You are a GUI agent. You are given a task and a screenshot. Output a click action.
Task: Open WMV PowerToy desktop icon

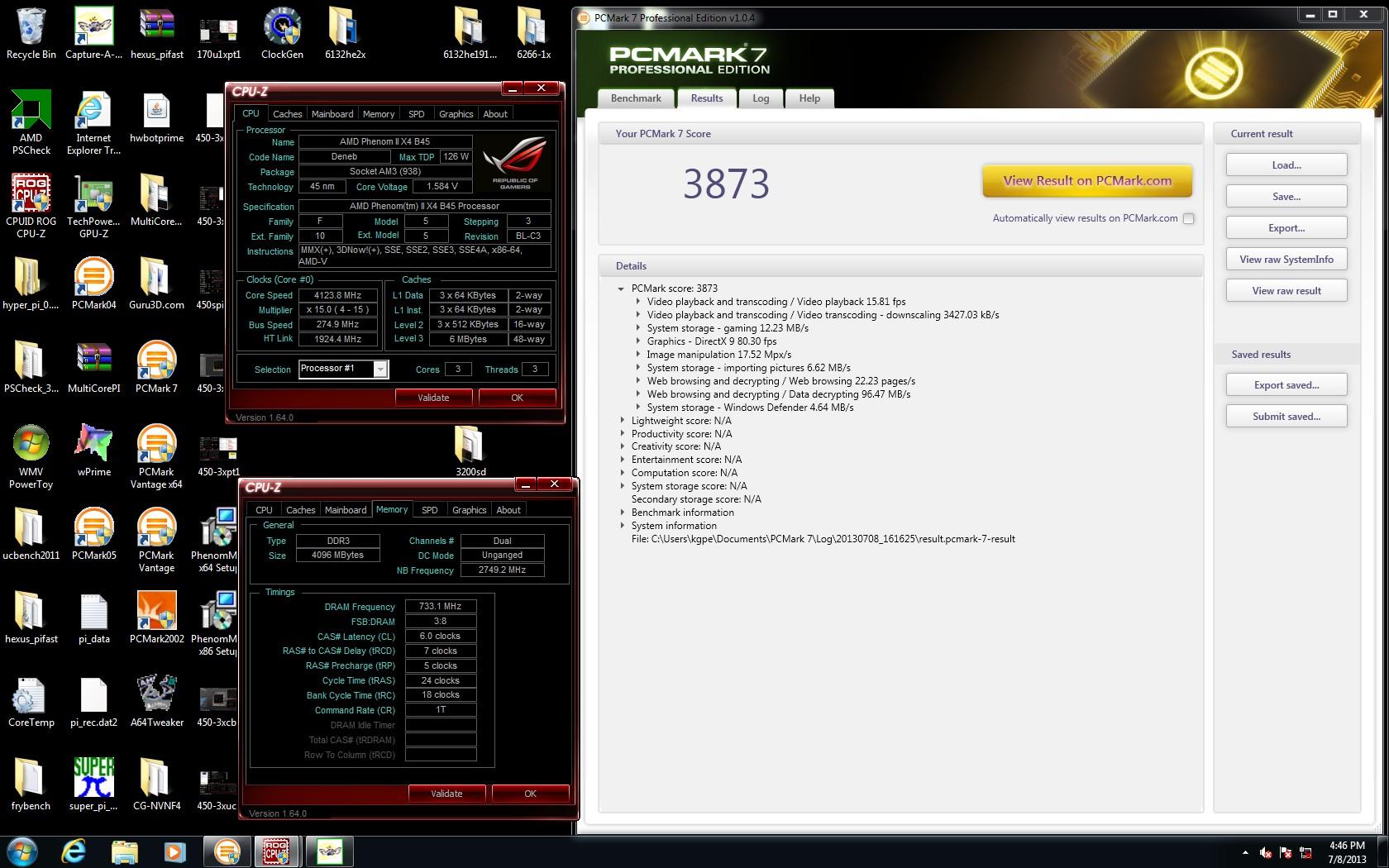(31, 456)
